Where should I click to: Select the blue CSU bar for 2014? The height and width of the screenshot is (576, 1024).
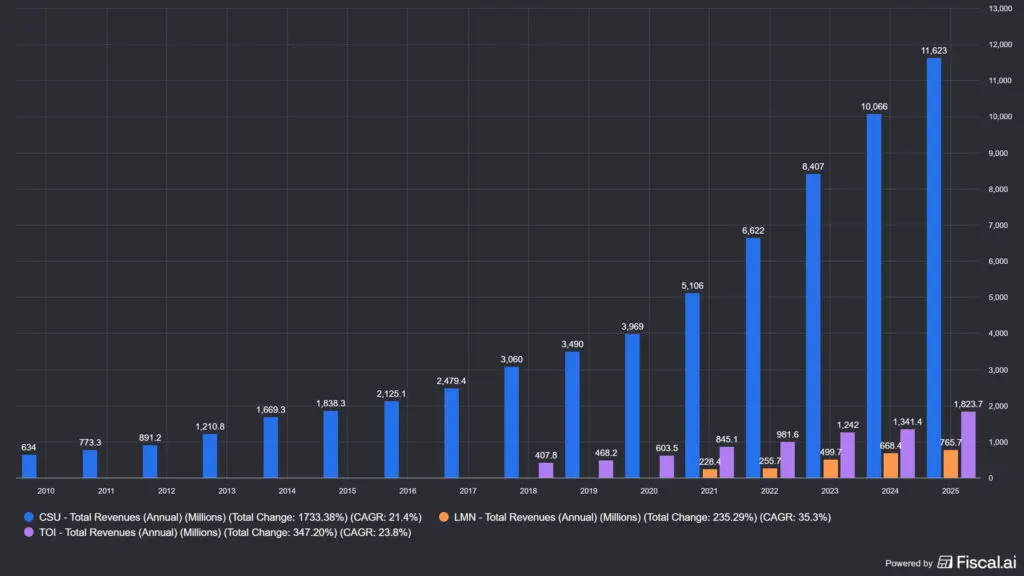click(270, 447)
